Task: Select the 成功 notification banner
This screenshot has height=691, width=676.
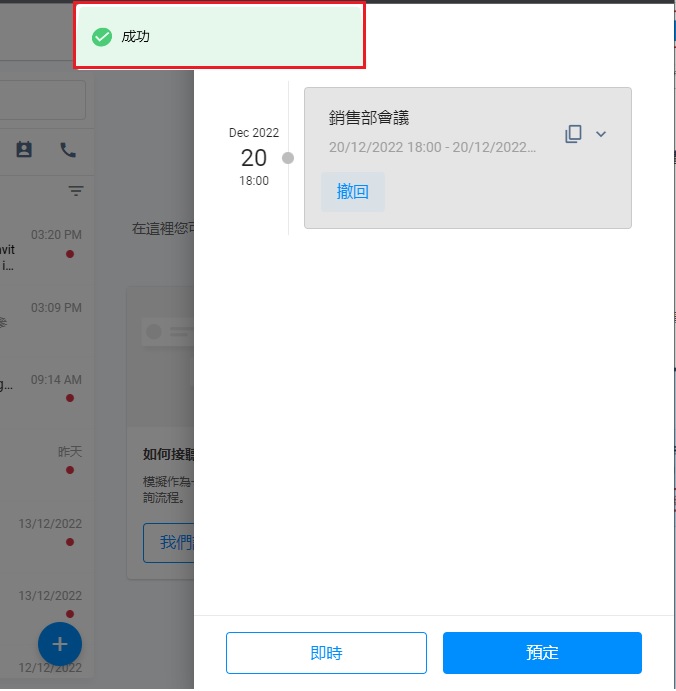Action: click(219, 36)
